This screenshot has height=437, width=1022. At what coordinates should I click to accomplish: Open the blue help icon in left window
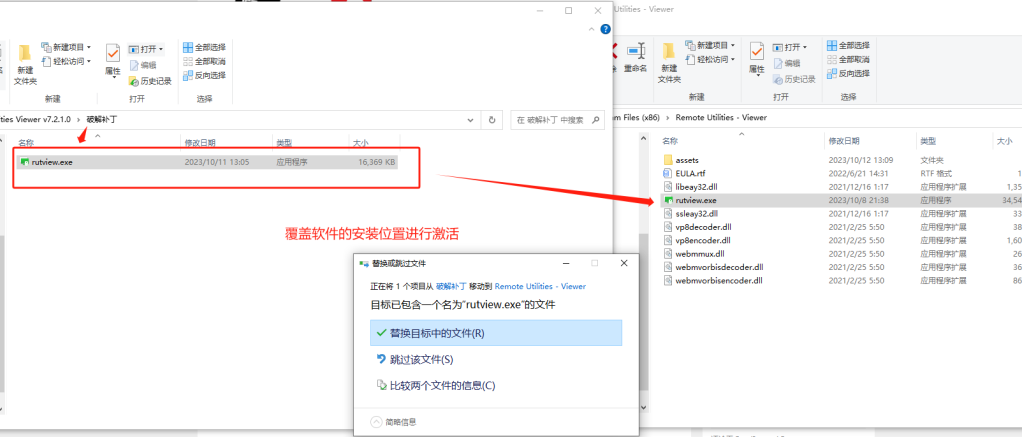click(x=606, y=29)
